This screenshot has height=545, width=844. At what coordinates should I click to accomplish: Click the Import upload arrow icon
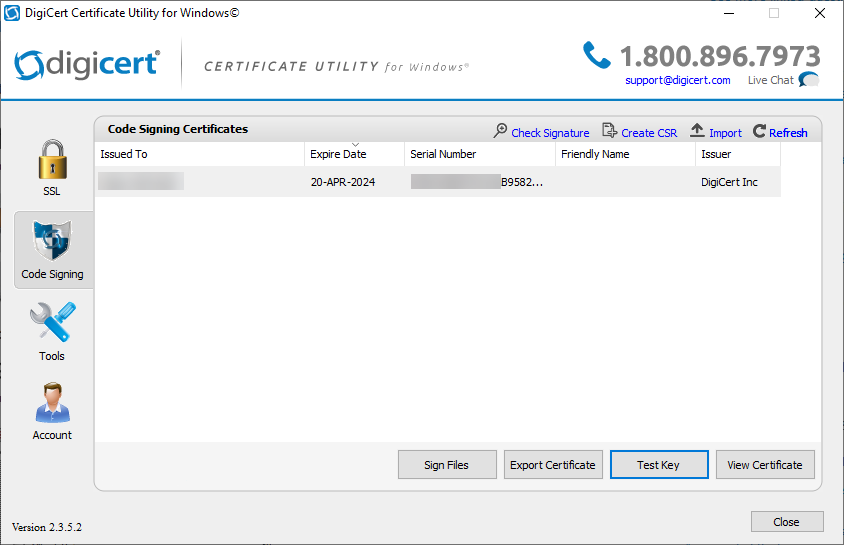[697, 130]
